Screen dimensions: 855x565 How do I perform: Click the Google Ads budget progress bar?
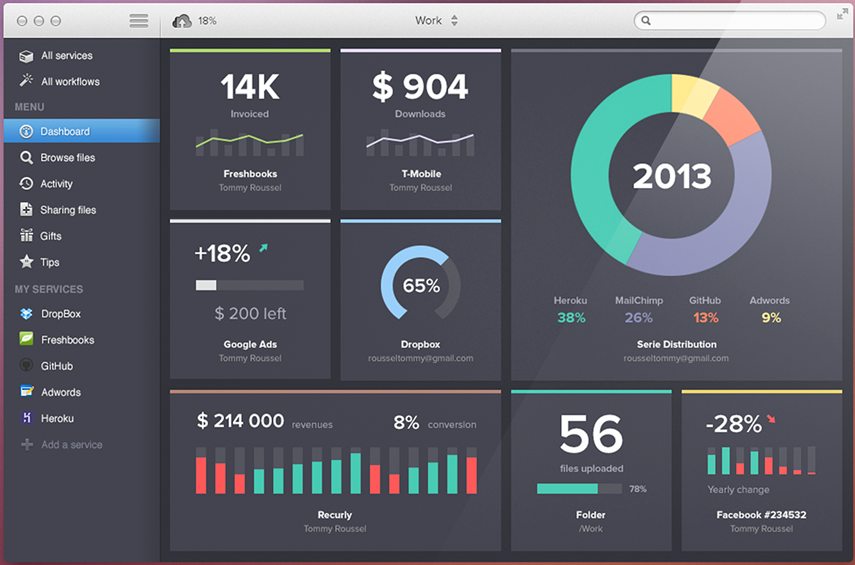250,285
